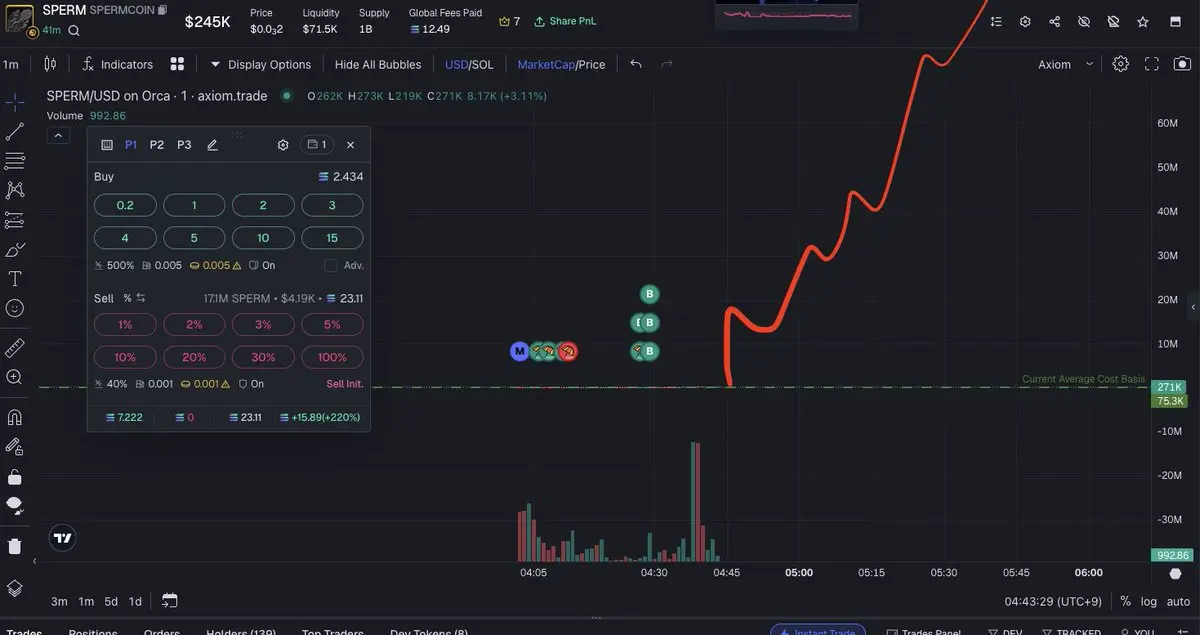
Task: Click Buy 0.2 SOL button
Action: point(125,205)
